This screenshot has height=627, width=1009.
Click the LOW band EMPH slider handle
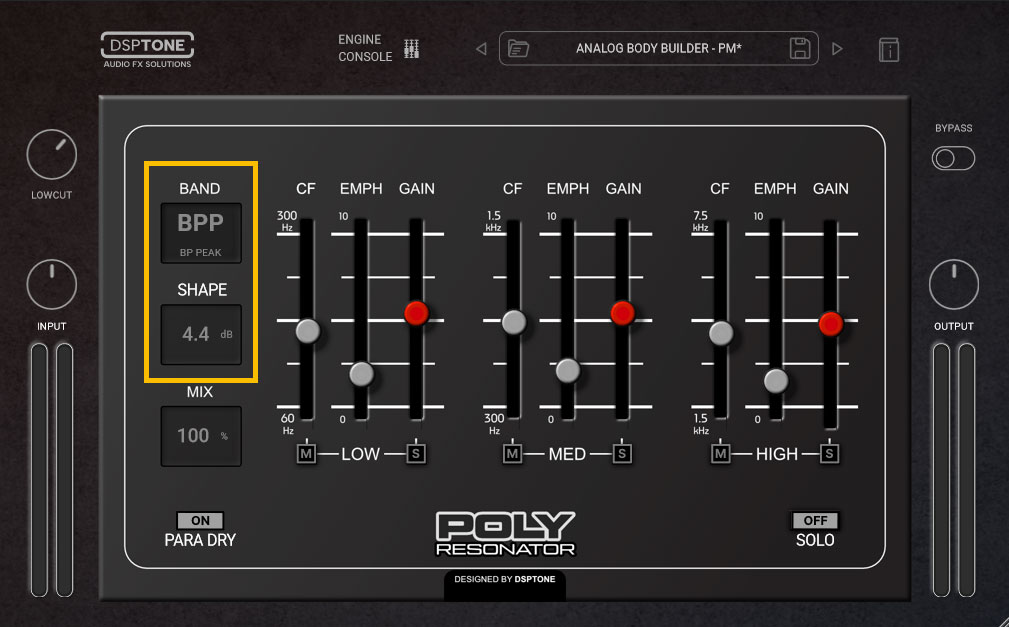(361, 373)
